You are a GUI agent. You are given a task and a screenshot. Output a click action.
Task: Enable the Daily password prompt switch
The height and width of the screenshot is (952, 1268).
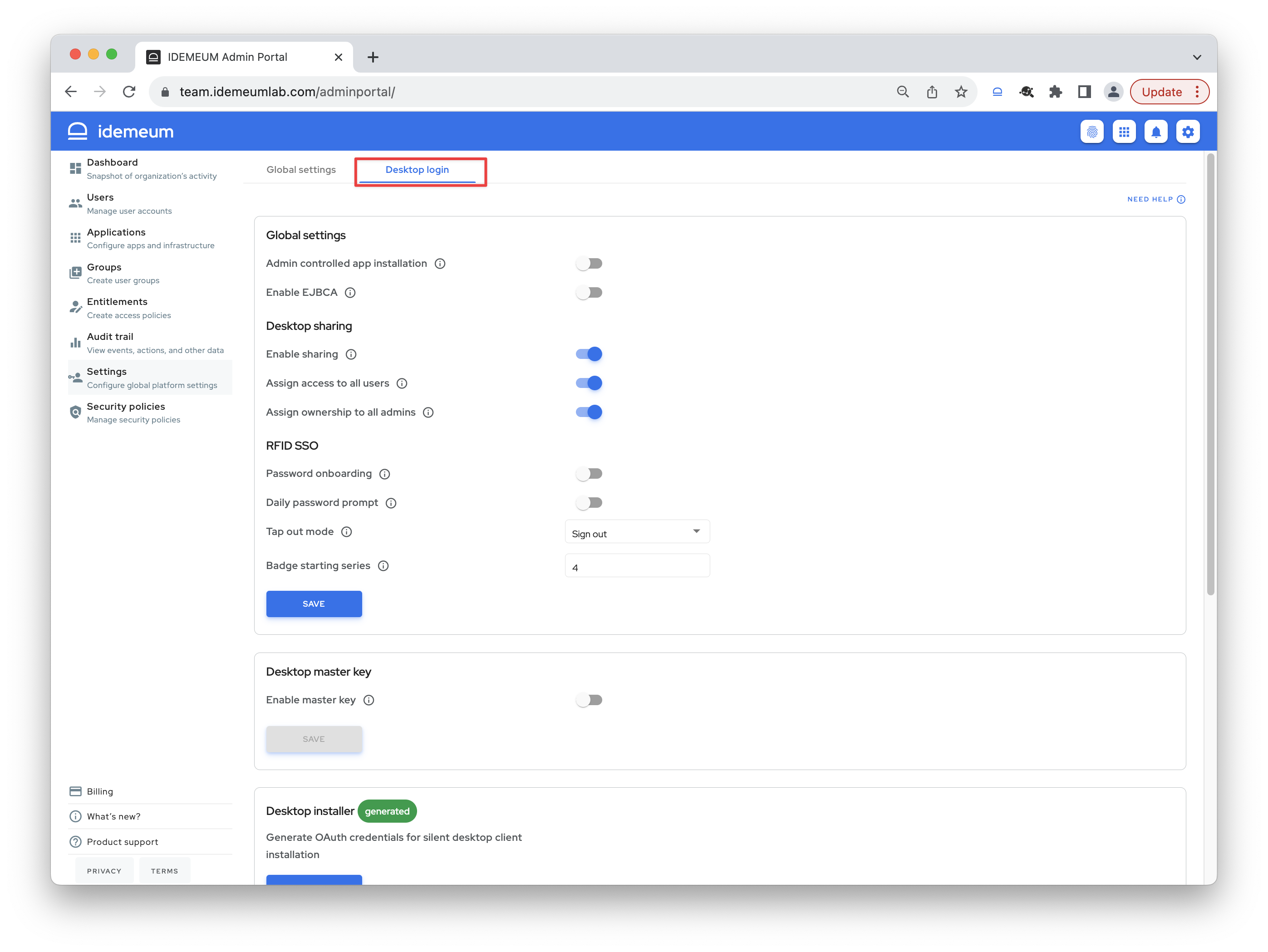point(589,503)
